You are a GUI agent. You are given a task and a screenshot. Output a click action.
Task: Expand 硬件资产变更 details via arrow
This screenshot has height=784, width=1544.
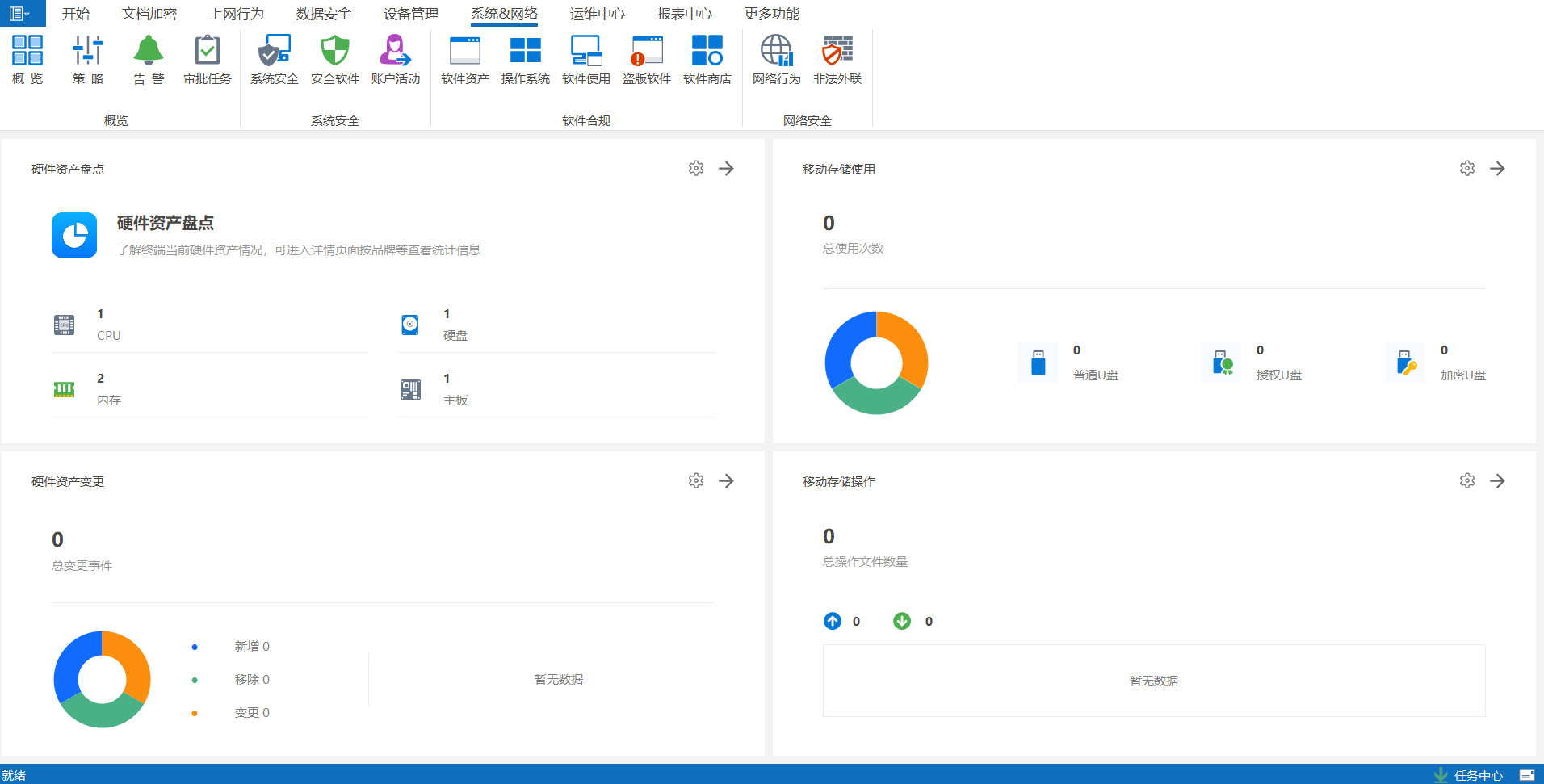pos(726,481)
